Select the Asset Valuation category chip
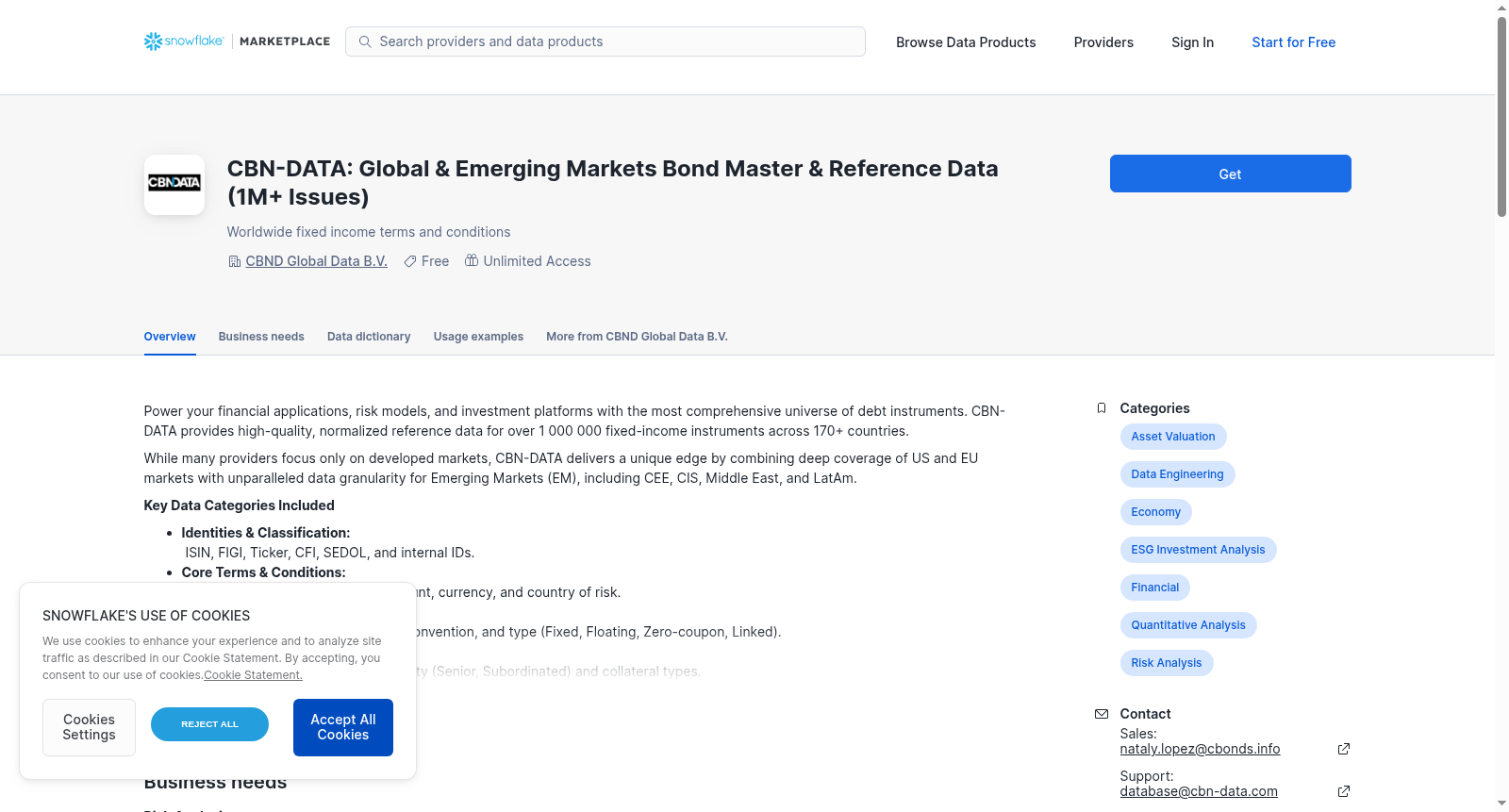 [1173, 437]
